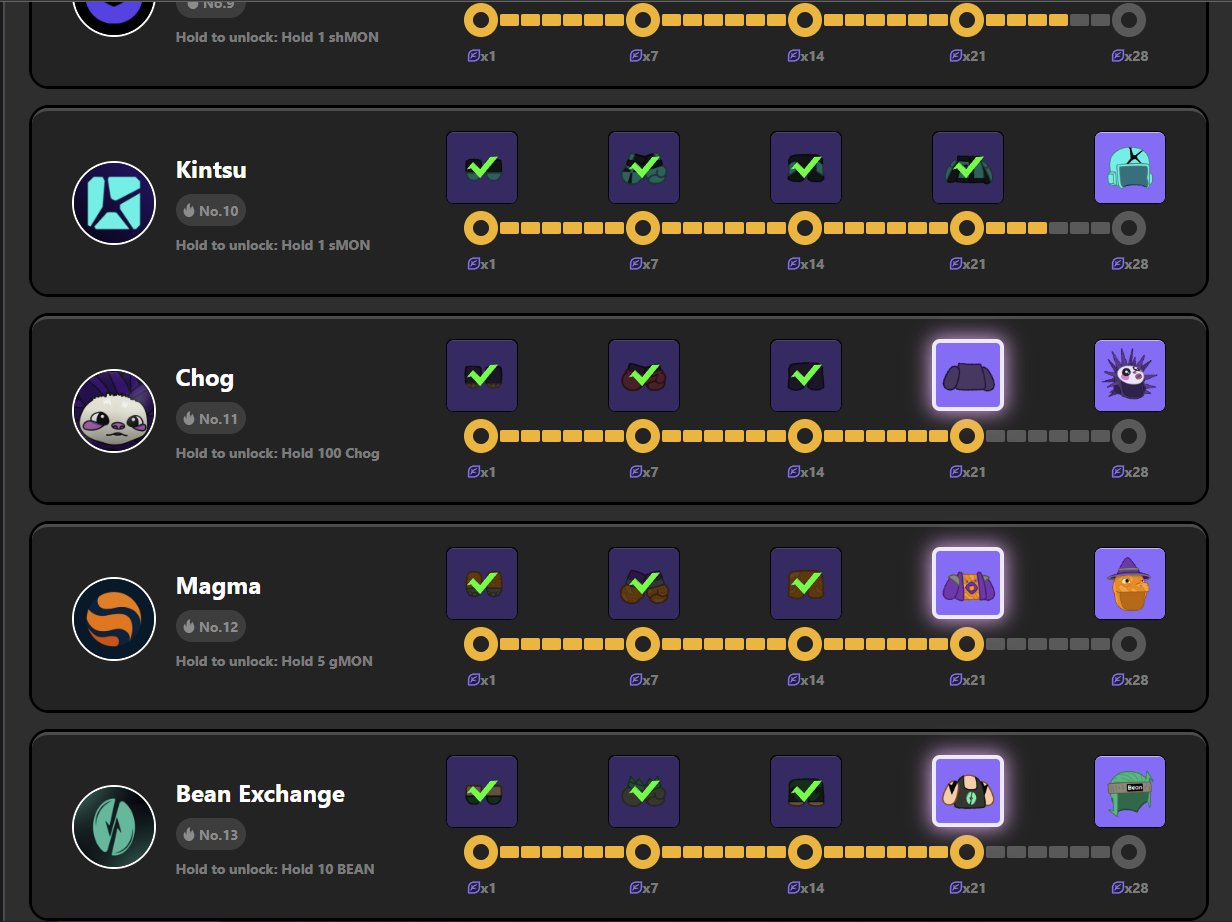Click Magma's x21 progress milestone node
This screenshot has width=1232, height=922.
[967, 645]
